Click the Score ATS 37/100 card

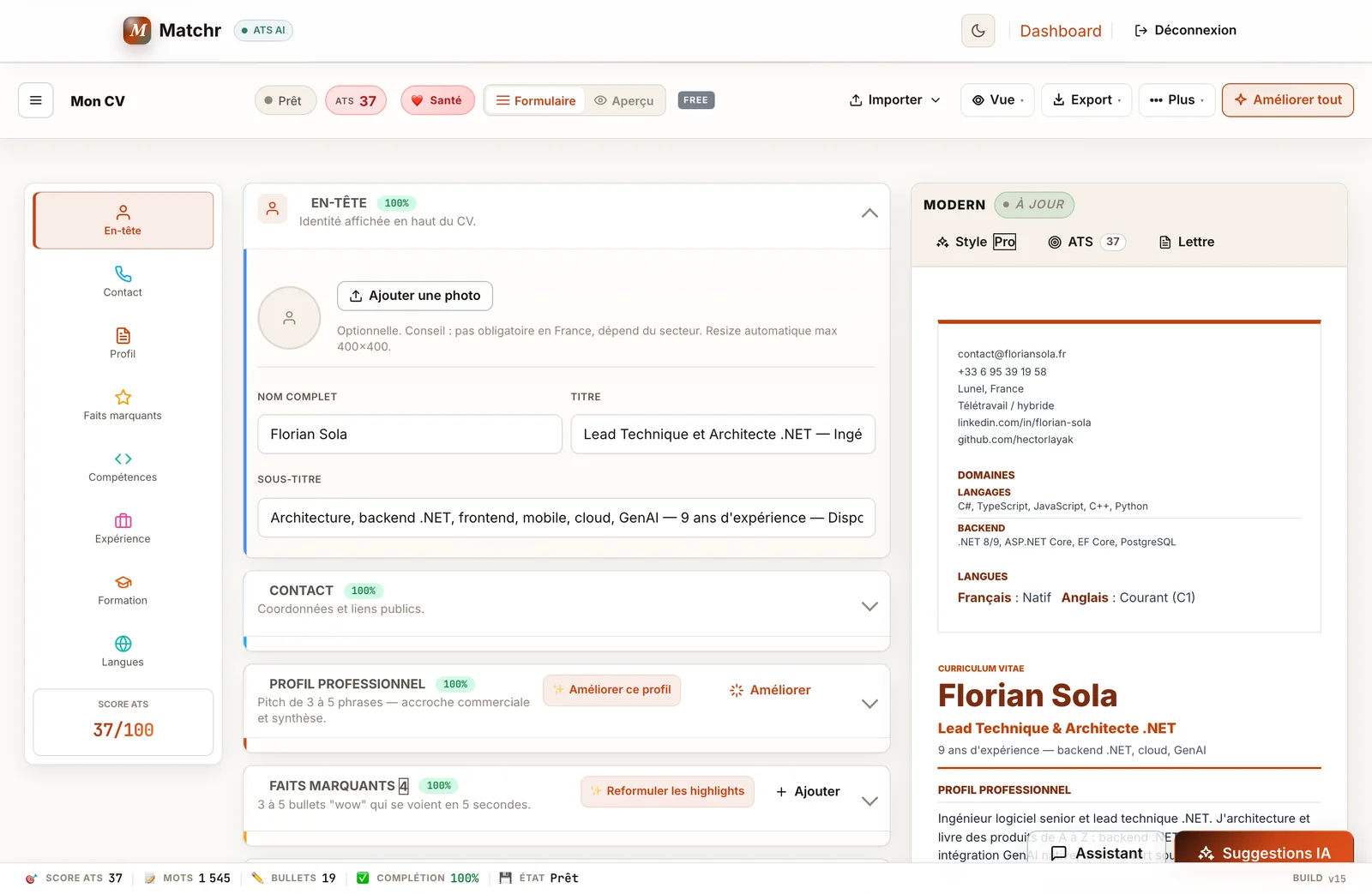coord(123,722)
